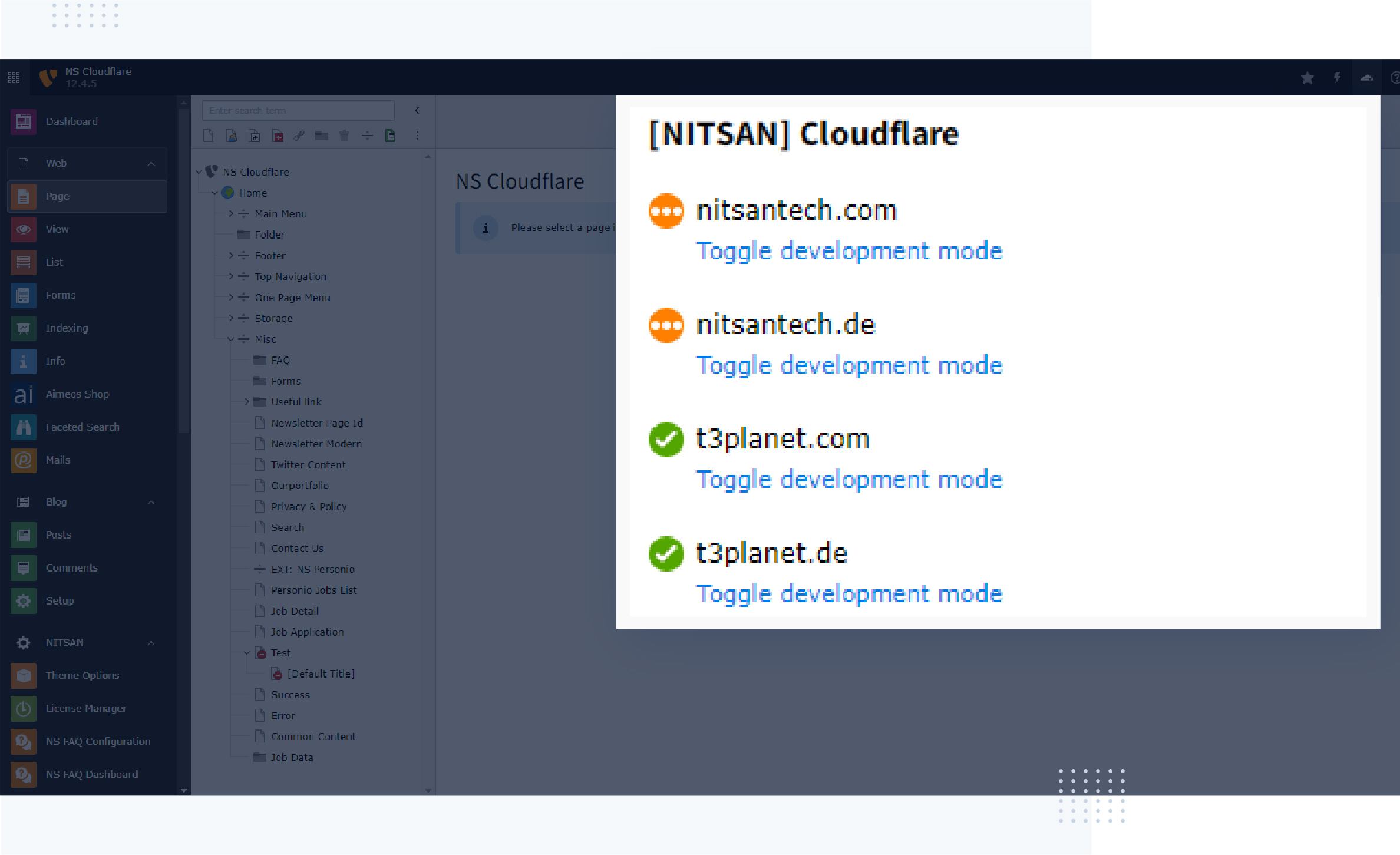Toggle development mode for t3planet.de

pyautogui.click(x=848, y=594)
